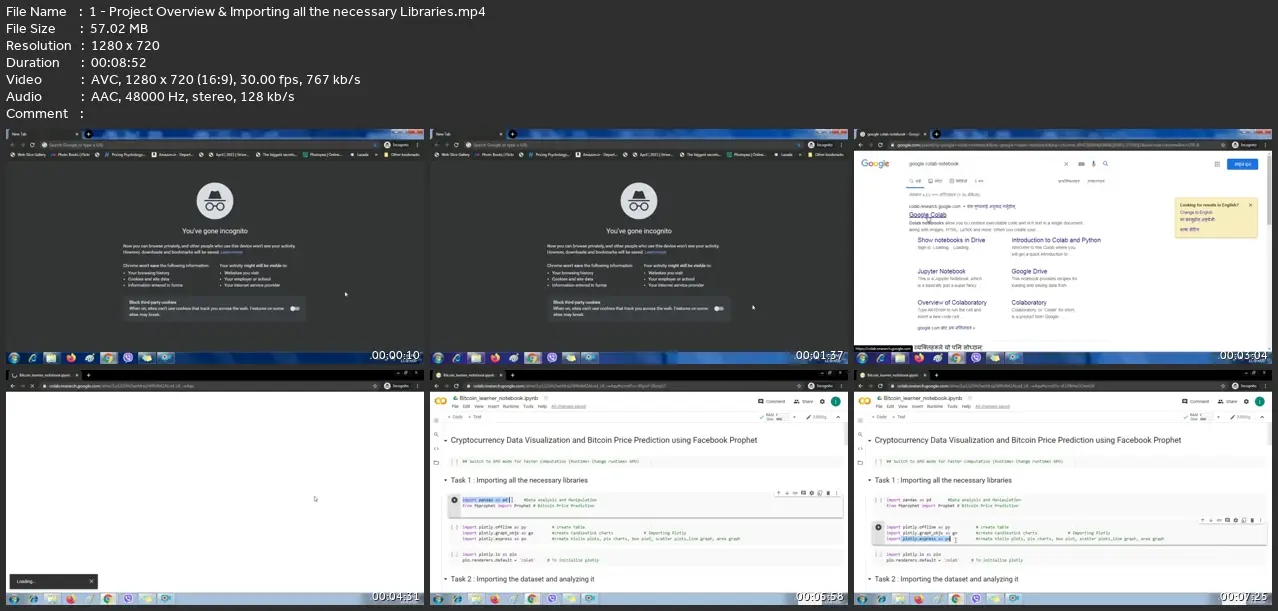Run the plotly imports cell, 00:07:25 frame
1278x611 pixels.
tap(878, 527)
